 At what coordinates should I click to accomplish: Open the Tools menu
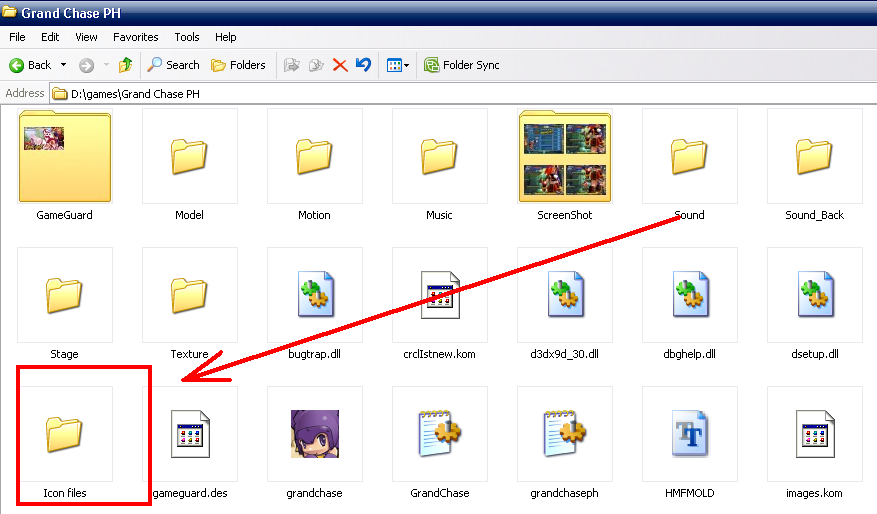[187, 37]
